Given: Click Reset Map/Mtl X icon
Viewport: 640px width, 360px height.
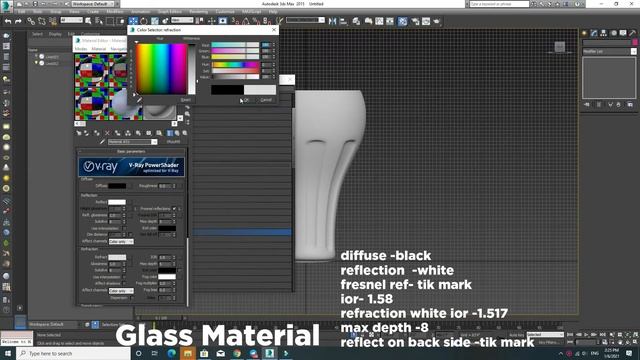Looking at the screenshot, I should pyautogui.click(x=107, y=133).
